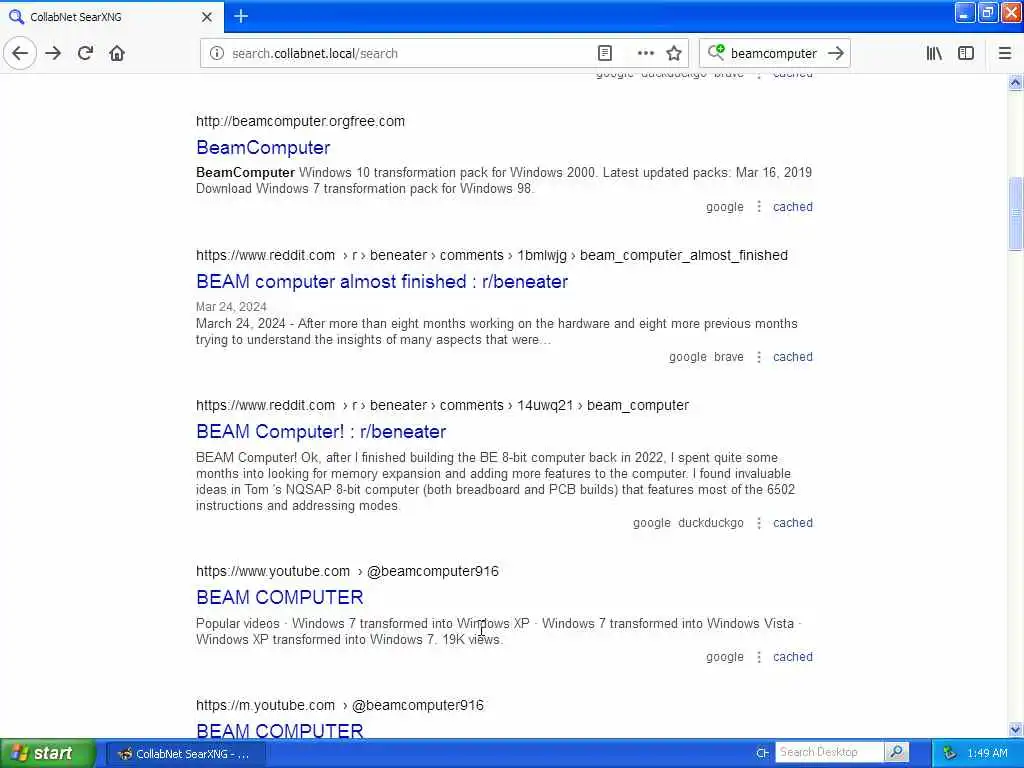
Task: Open the Firefox hamburger menu
Action: point(1004,53)
